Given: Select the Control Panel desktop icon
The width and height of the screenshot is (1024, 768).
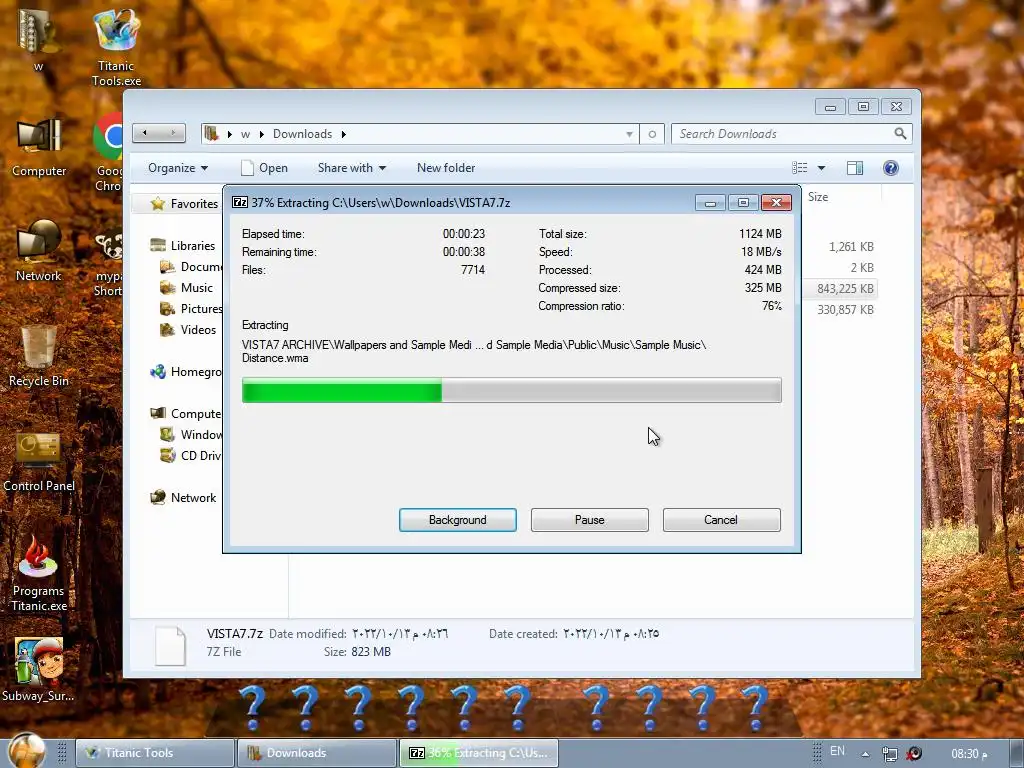Looking at the screenshot, I should [39, 461].
